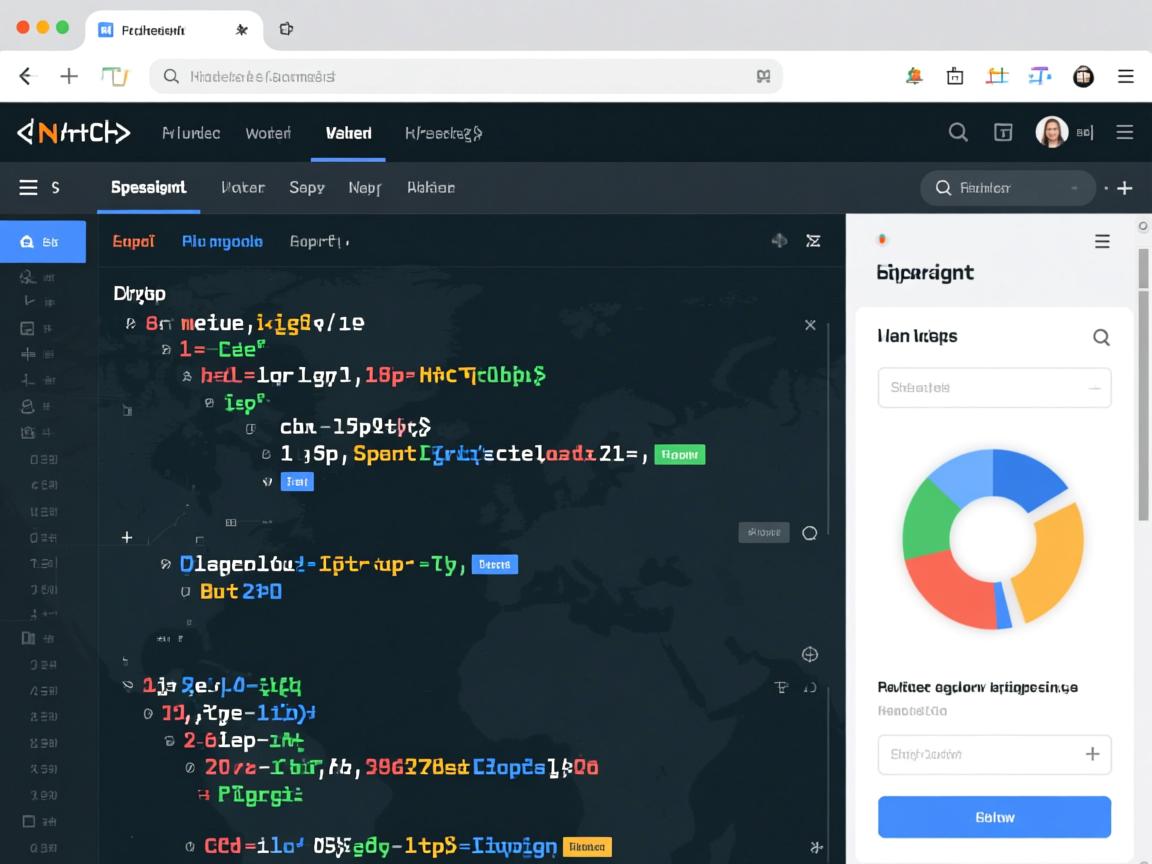Open the Shseiteis dropdown in the right panel
This screenshot has height=864, width=1152.
pyautogui.click(x=994, y=388)
